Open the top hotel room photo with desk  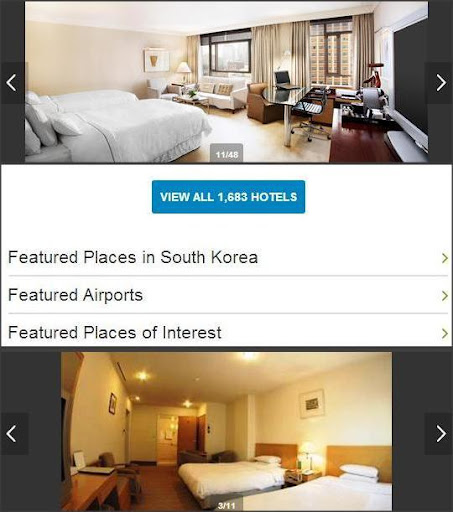point(227,82)
